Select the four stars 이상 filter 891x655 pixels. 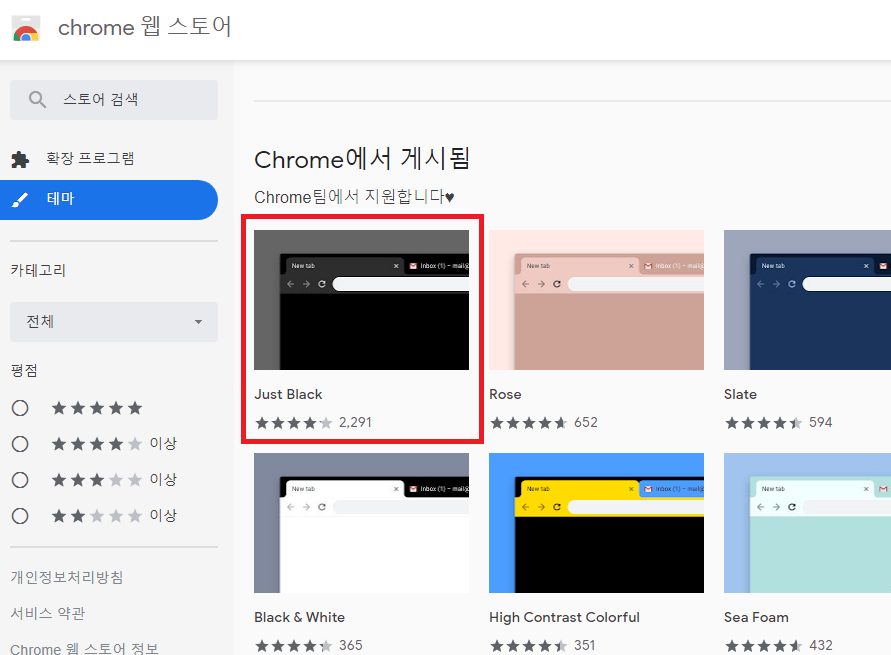coord(20,444)
